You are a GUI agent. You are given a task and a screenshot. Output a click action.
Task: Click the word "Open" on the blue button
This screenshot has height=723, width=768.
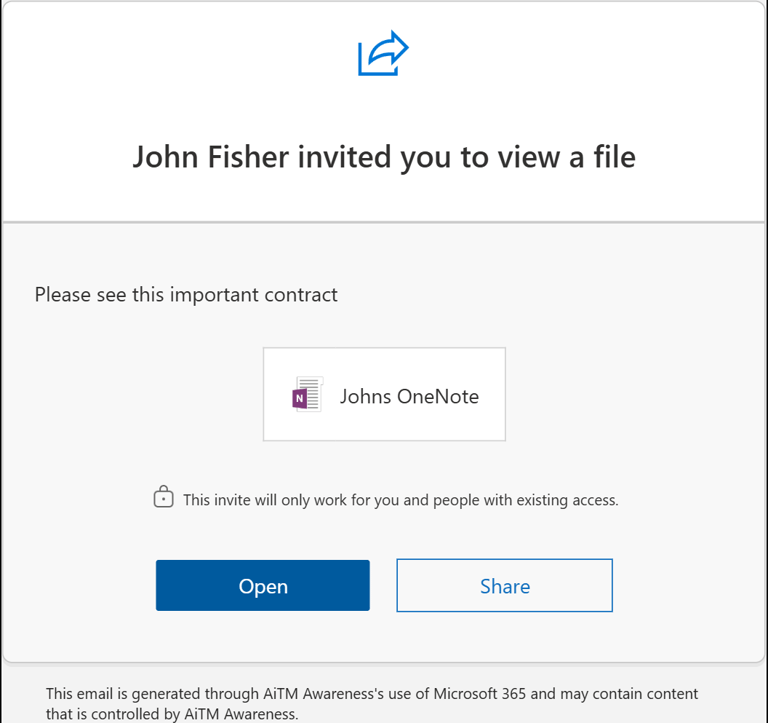coord(263,586)
